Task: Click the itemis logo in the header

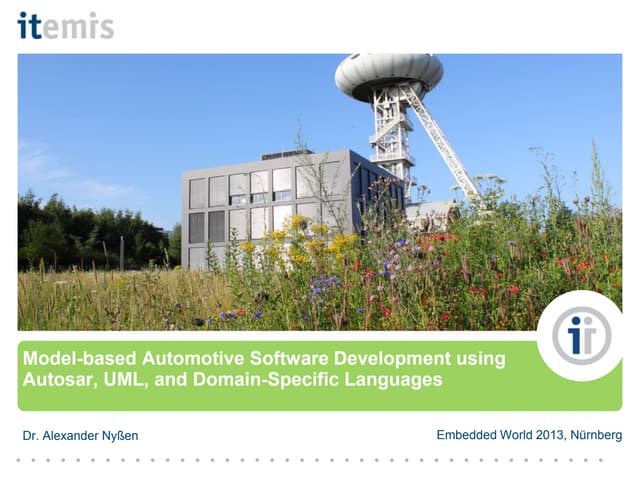Action: coord(66,24)
